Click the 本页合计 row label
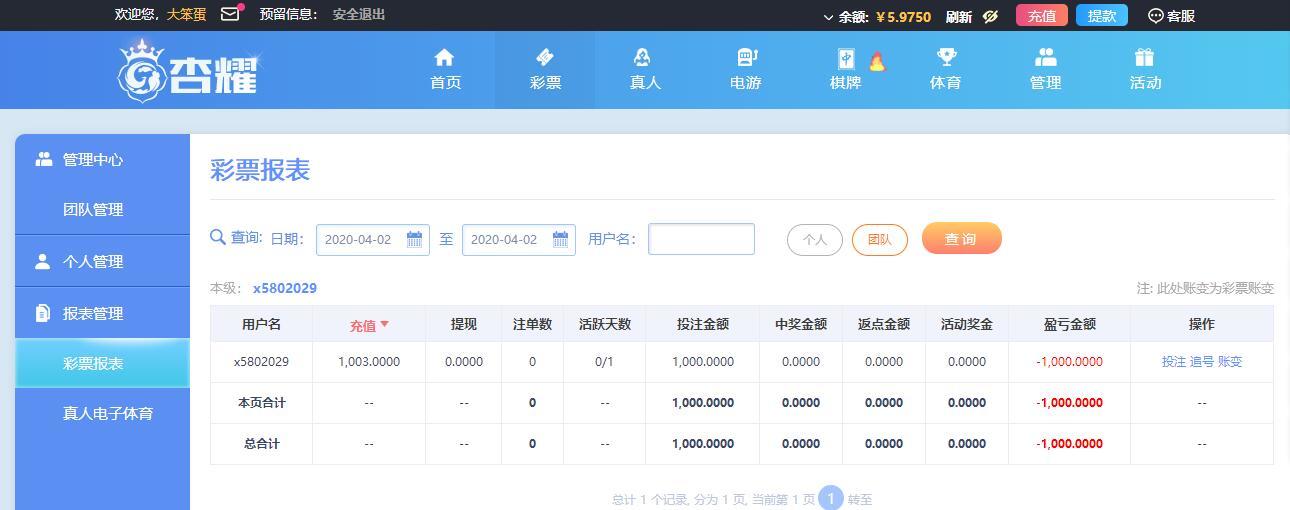Viewport: 1290px width, 510px height. 261,402
